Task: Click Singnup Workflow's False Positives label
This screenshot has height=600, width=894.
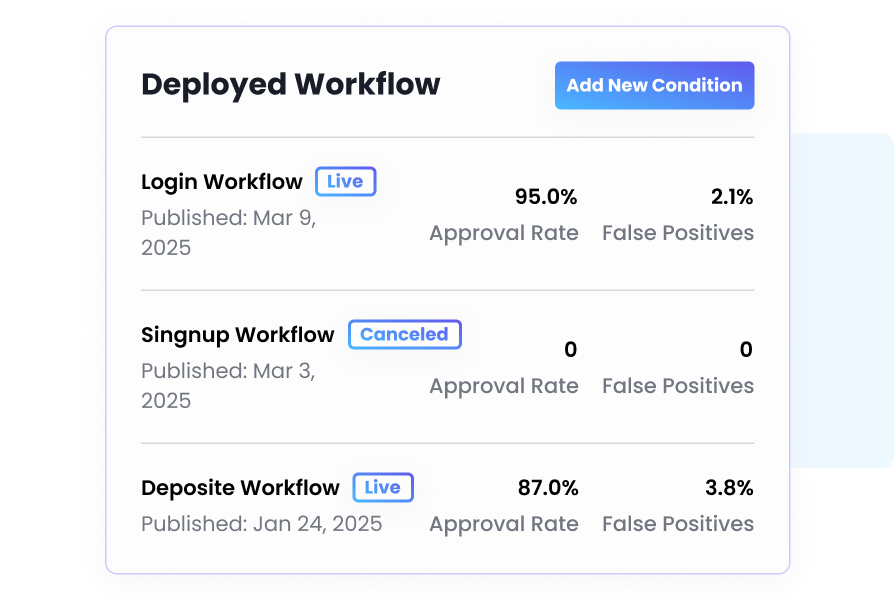Action: [x=677, y=386]
